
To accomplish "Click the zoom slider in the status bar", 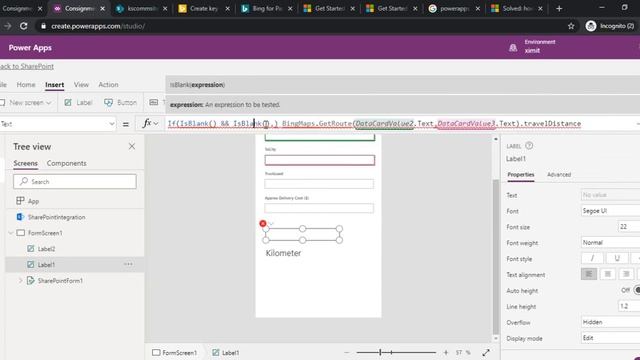I will pos(396,352).
